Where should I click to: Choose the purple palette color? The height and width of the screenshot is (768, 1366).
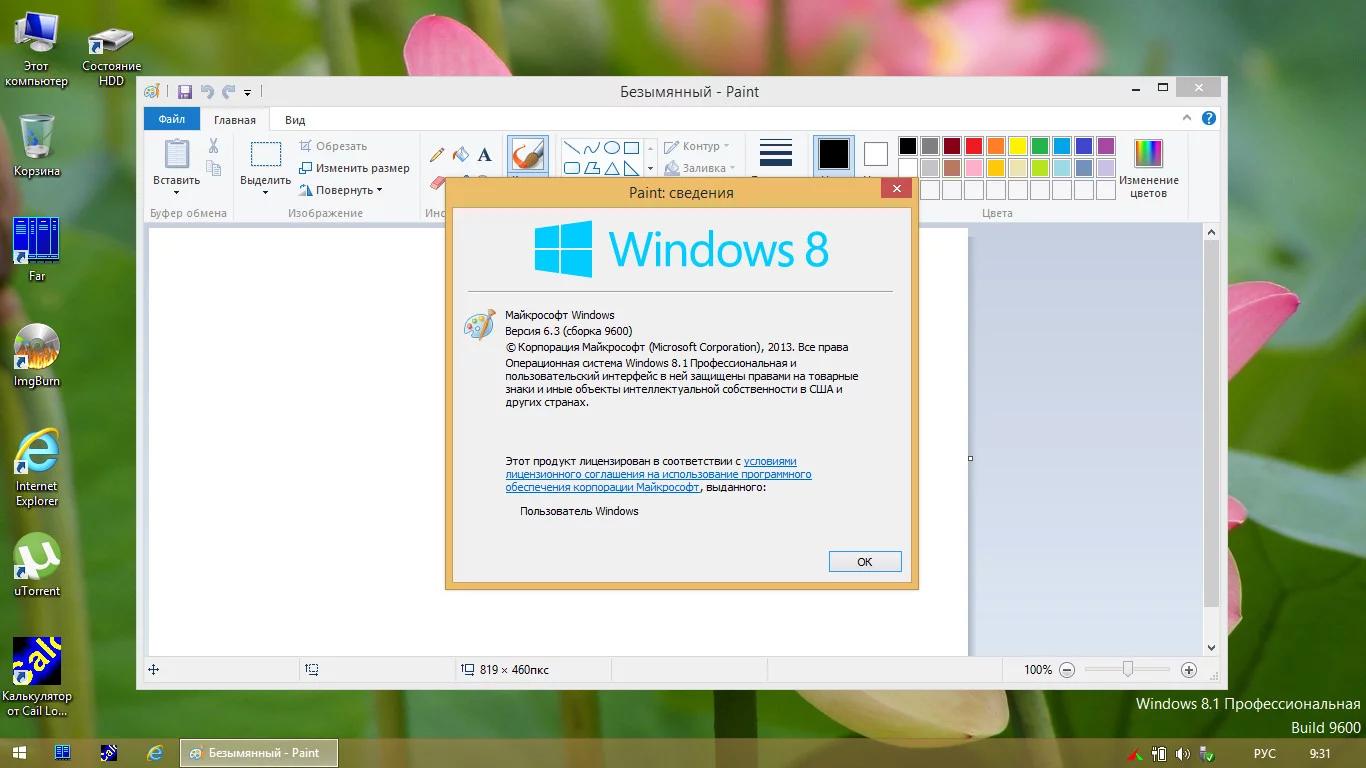pos(1105,146)
